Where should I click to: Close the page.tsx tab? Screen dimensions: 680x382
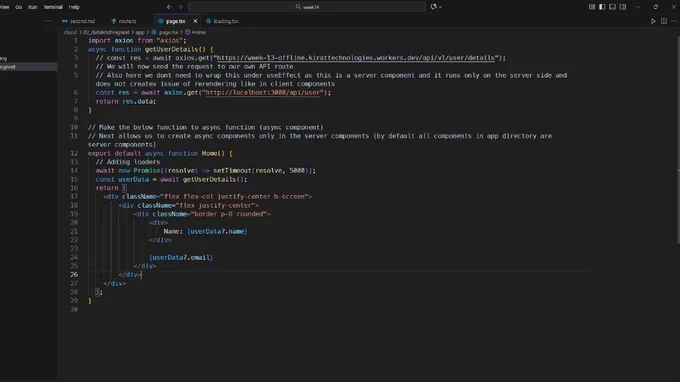point(195,21)
